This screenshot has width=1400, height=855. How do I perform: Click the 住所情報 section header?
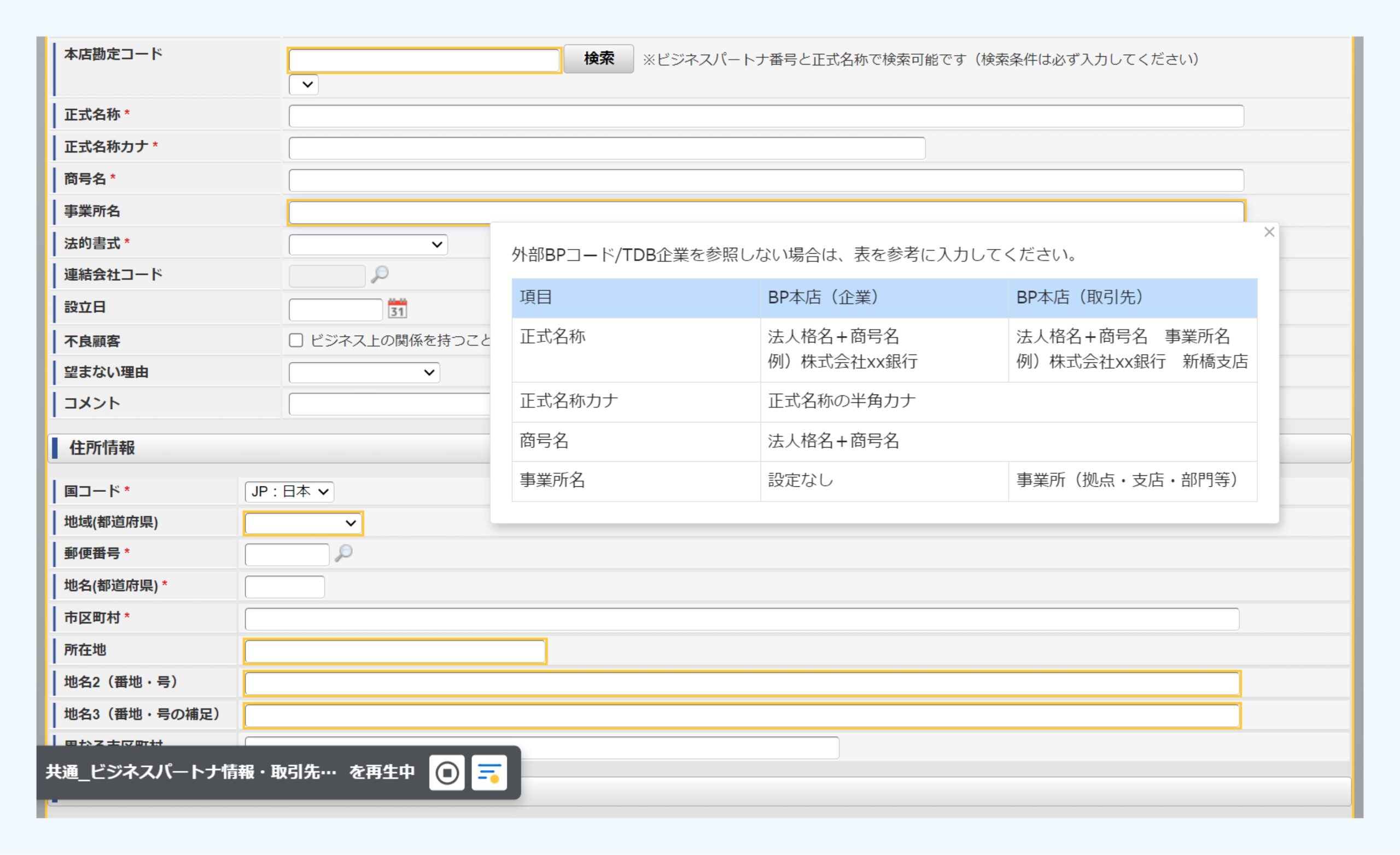[102, 448]
